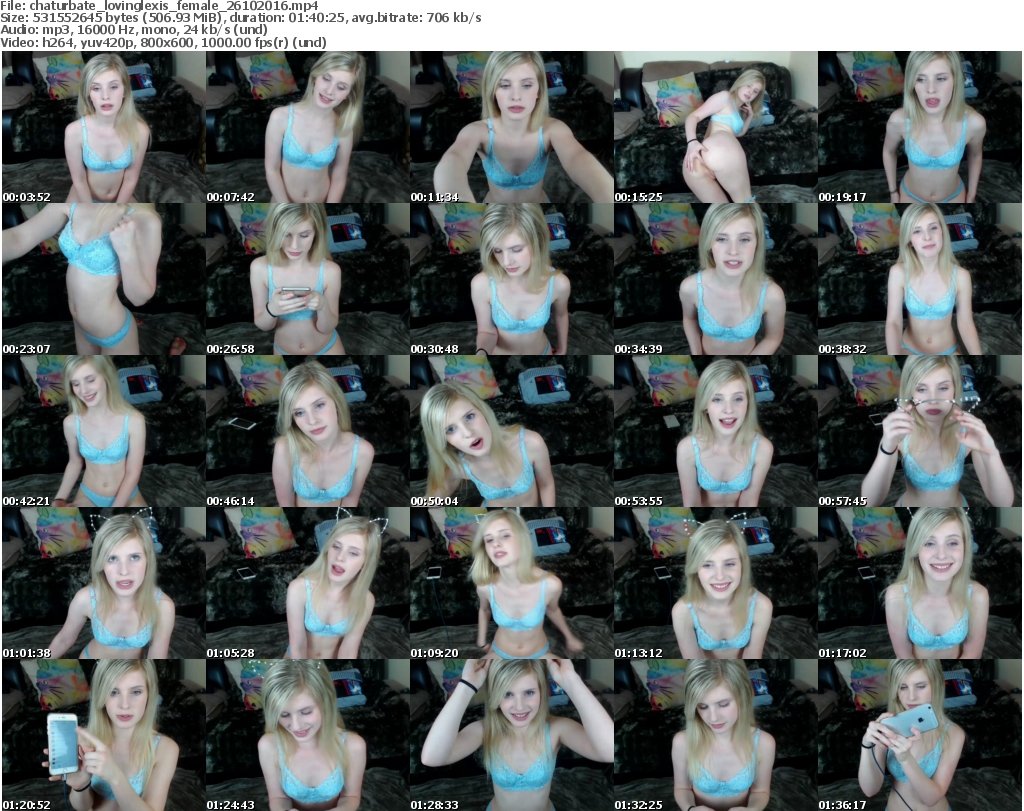
Task: Open the thumbnail stamped 00:23:07
Action: click(104, 279)
